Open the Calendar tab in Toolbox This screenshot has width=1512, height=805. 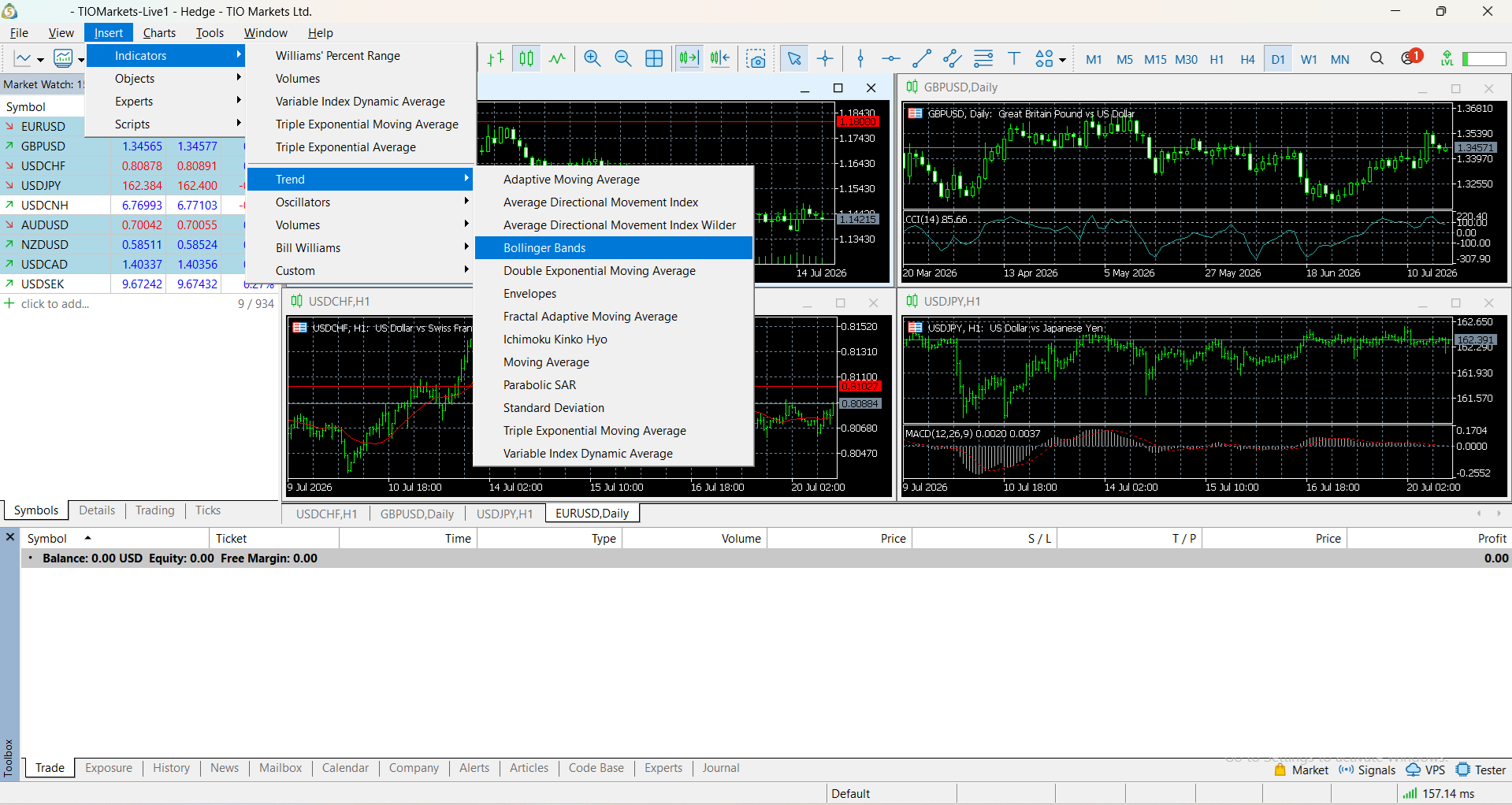pos(345,768)
